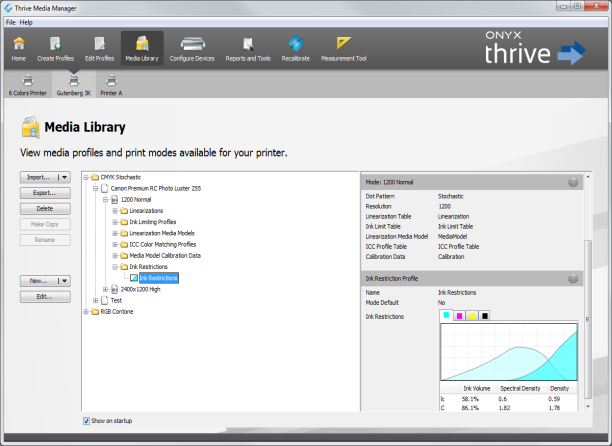Click the 1200 Normal print mode icon
The height and width of the screenshot is (446, 612).
[x=115, y=200]
